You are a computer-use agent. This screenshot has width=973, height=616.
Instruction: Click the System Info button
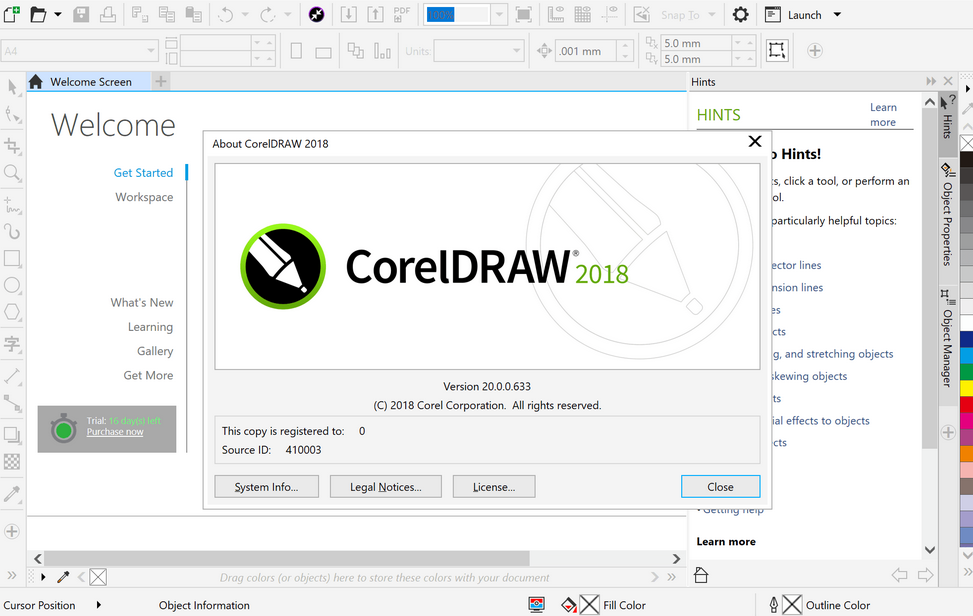[x=267, y=487]
